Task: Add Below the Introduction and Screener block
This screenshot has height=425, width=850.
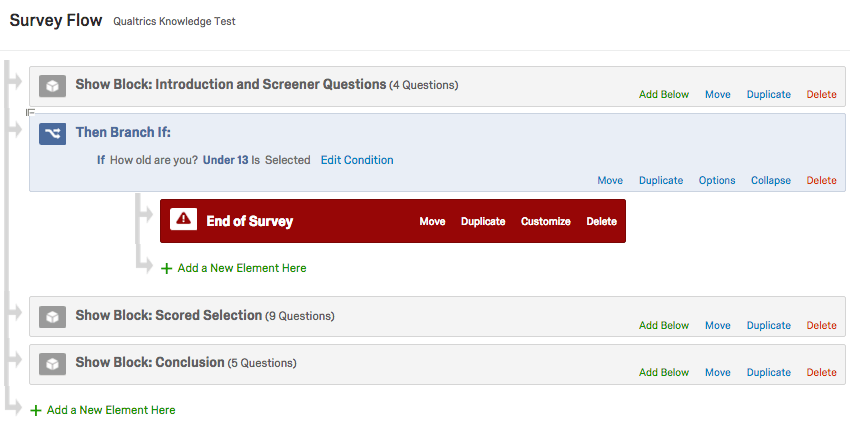Action: click(664, 95)
